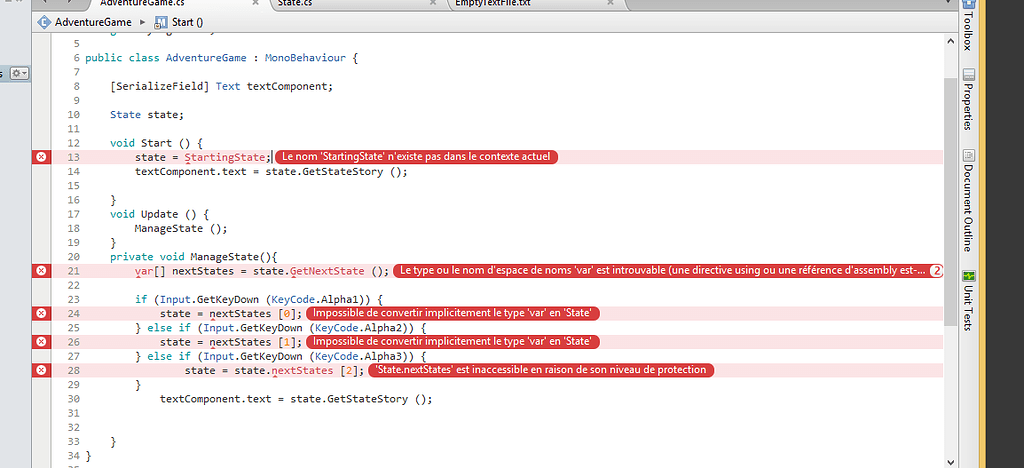Open the gear options dropdown on left pad
The height and width of the screenshot is (468, 1024).
click(20, 73)
